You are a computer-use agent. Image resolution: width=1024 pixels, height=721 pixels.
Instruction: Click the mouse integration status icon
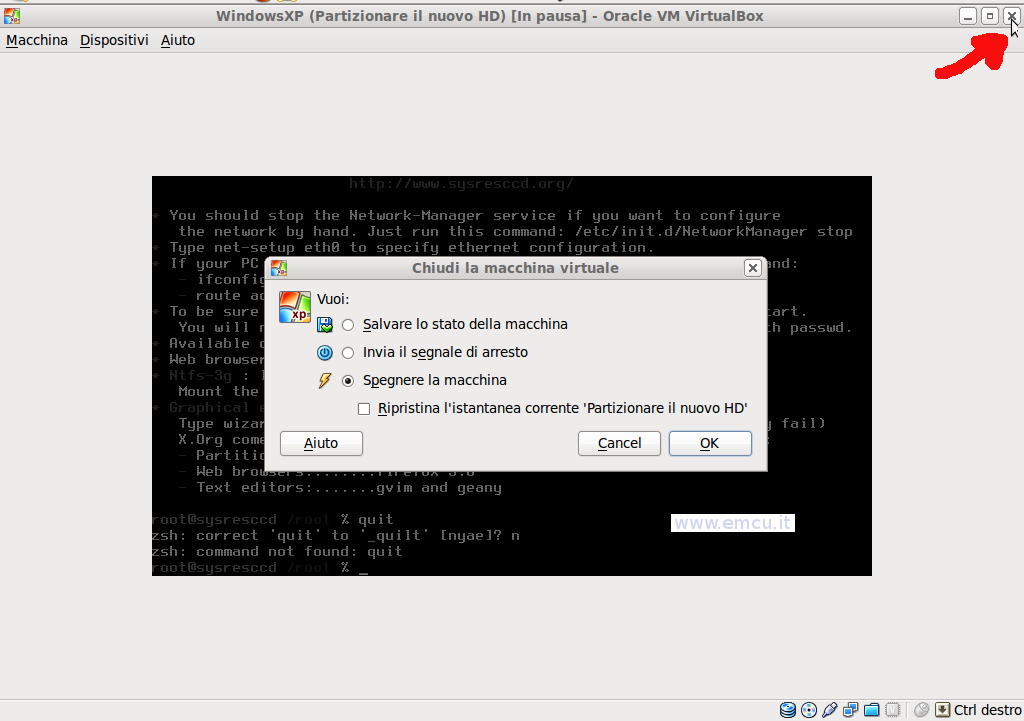pyautogui.click(x=921, y=710)
